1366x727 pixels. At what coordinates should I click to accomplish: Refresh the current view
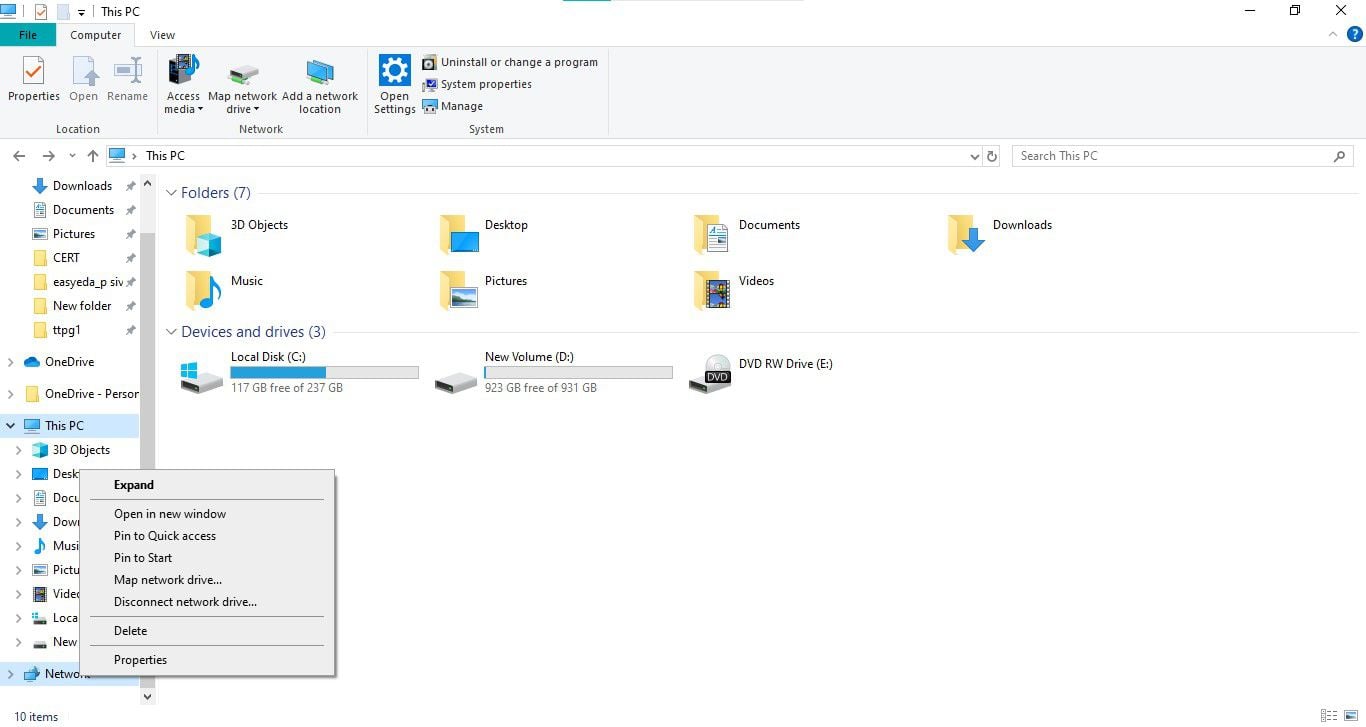[x=991, y=155]
